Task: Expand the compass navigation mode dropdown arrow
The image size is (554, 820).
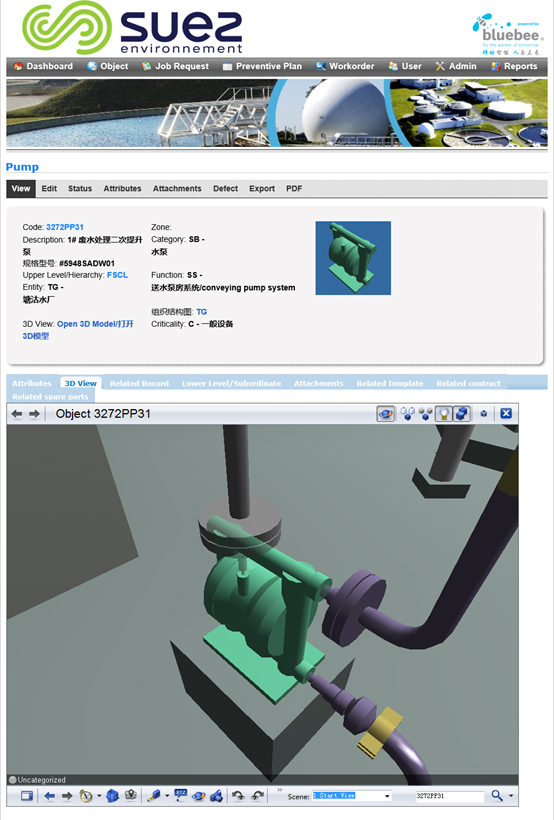Action: [x=99, y=796]
